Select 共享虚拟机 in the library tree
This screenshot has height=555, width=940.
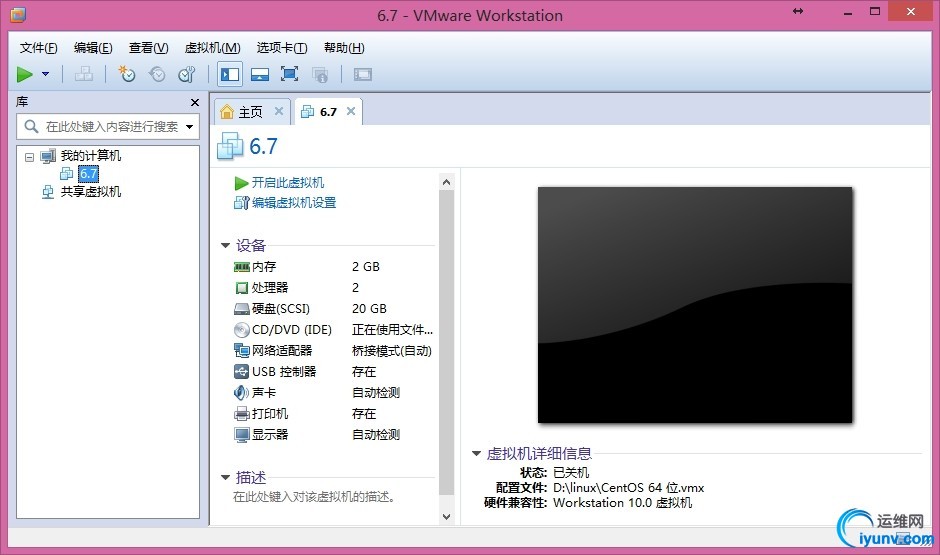pyautogui.click(x=91, y=192)
